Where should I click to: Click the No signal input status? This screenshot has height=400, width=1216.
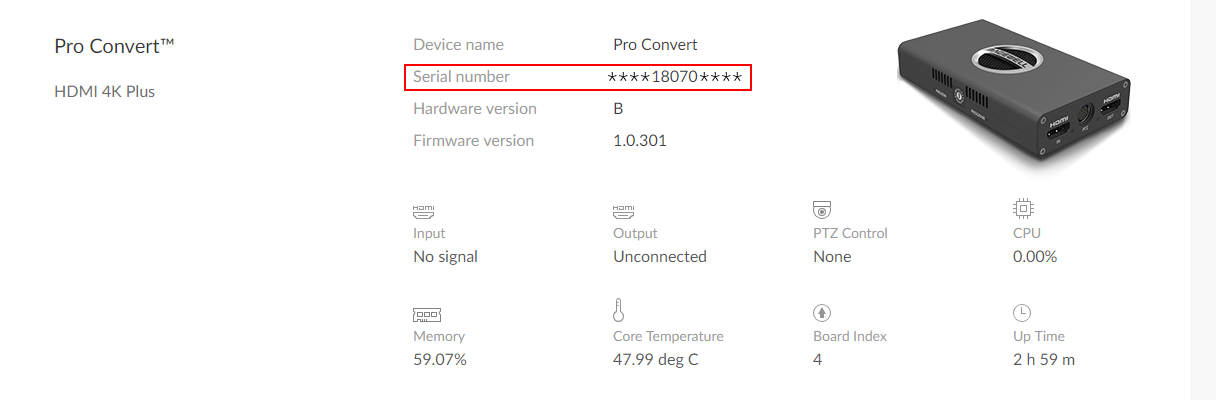click(x=446, y=257)
